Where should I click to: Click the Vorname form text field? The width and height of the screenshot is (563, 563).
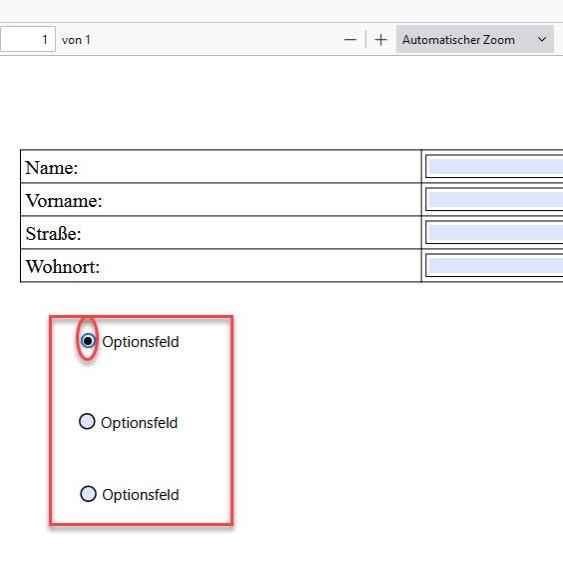(494, 200)
